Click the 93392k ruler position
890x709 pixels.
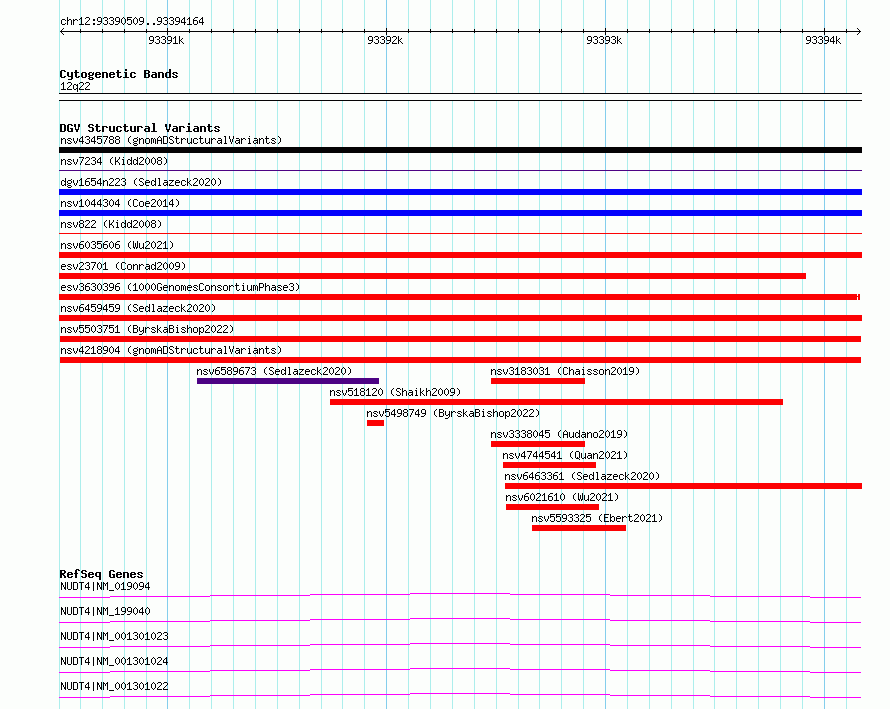pyautogui.click(x=385, y=40)
